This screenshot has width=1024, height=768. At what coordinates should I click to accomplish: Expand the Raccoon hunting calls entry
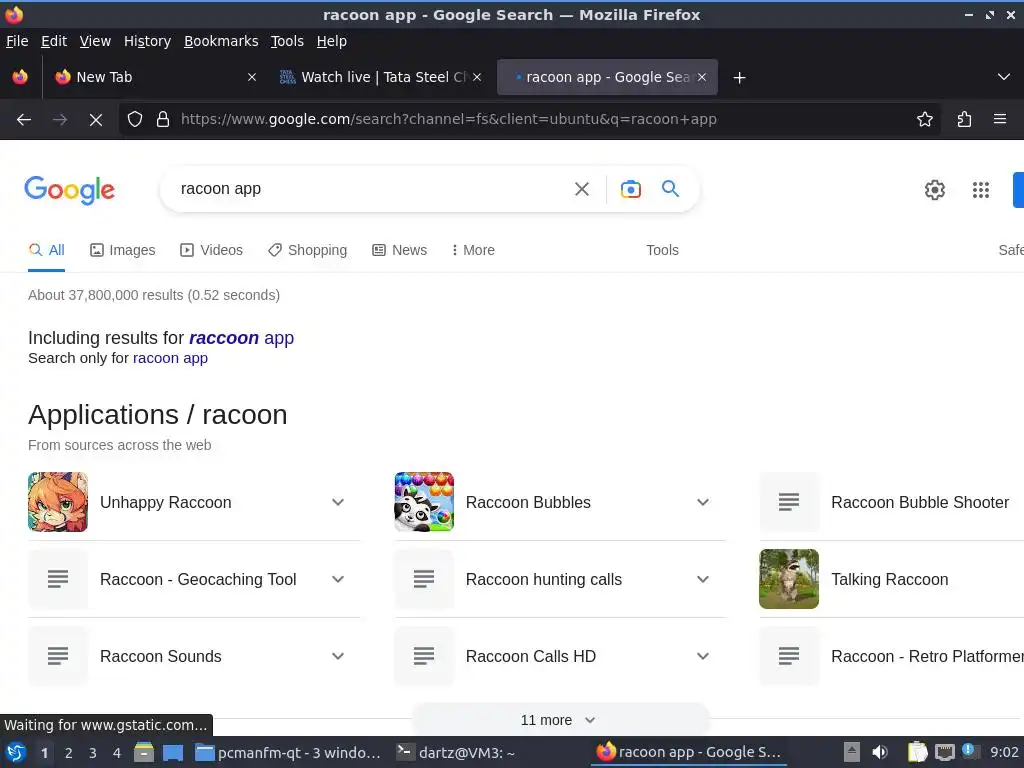pyautogui.click(x=703, y=579)
